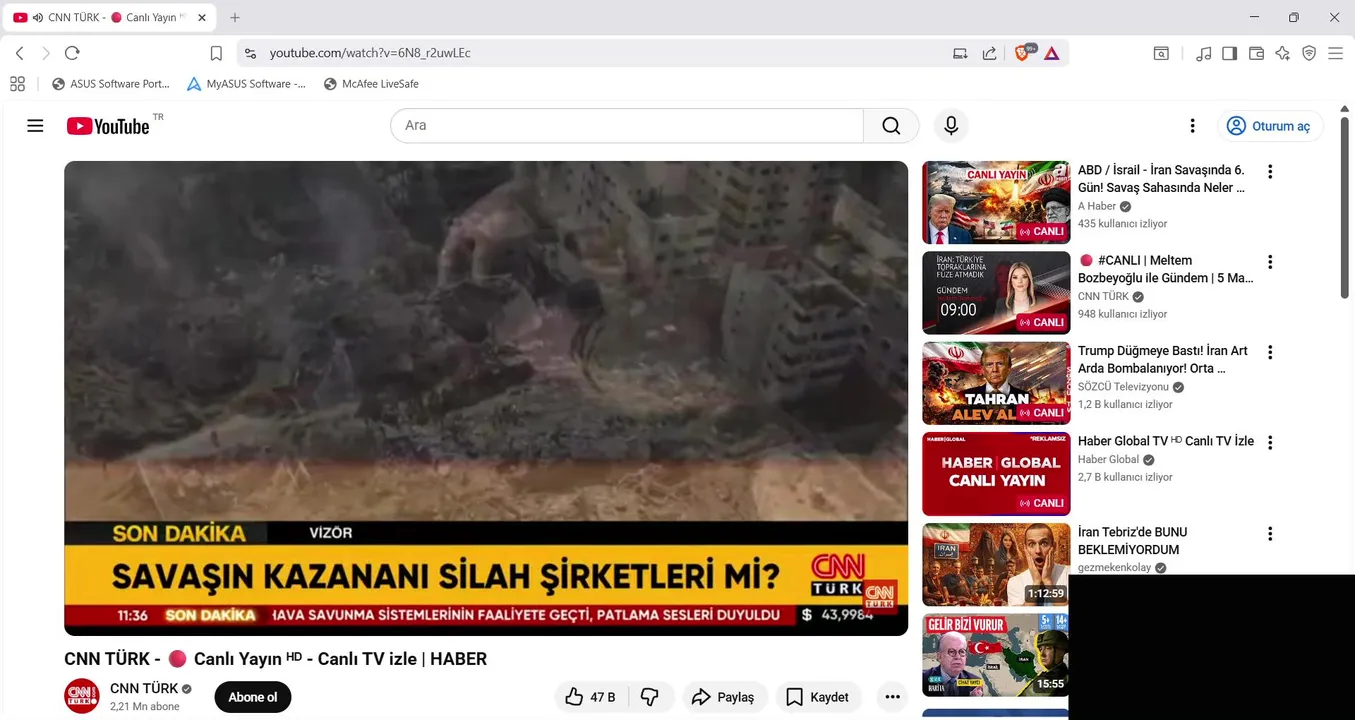The height and width of the screenshot is (720, 1355).
Task: Open Haber Global Canlı Yayın thumbnail
Action: click(996, 474)
